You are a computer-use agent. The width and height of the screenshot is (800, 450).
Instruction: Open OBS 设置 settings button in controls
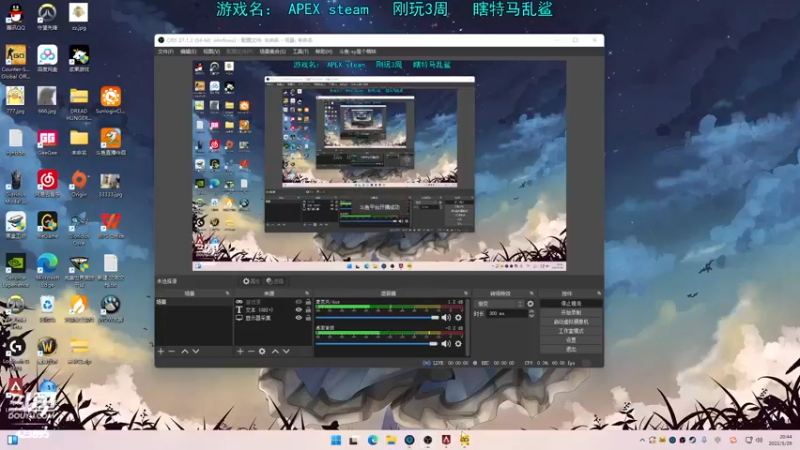pyautogui.click(x=571, y=340)
